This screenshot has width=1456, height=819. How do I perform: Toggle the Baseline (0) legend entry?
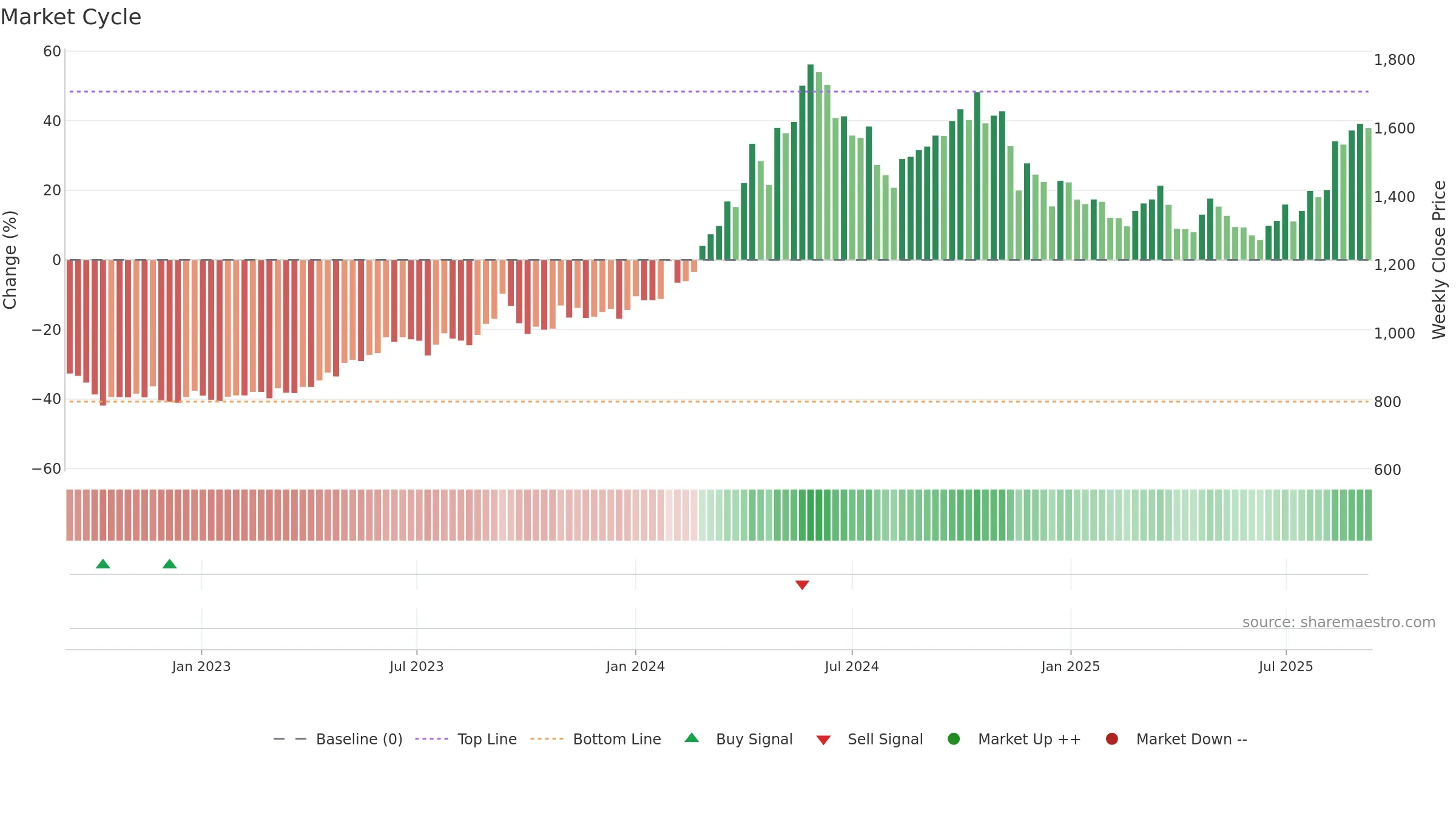click(x=338, y=739)
